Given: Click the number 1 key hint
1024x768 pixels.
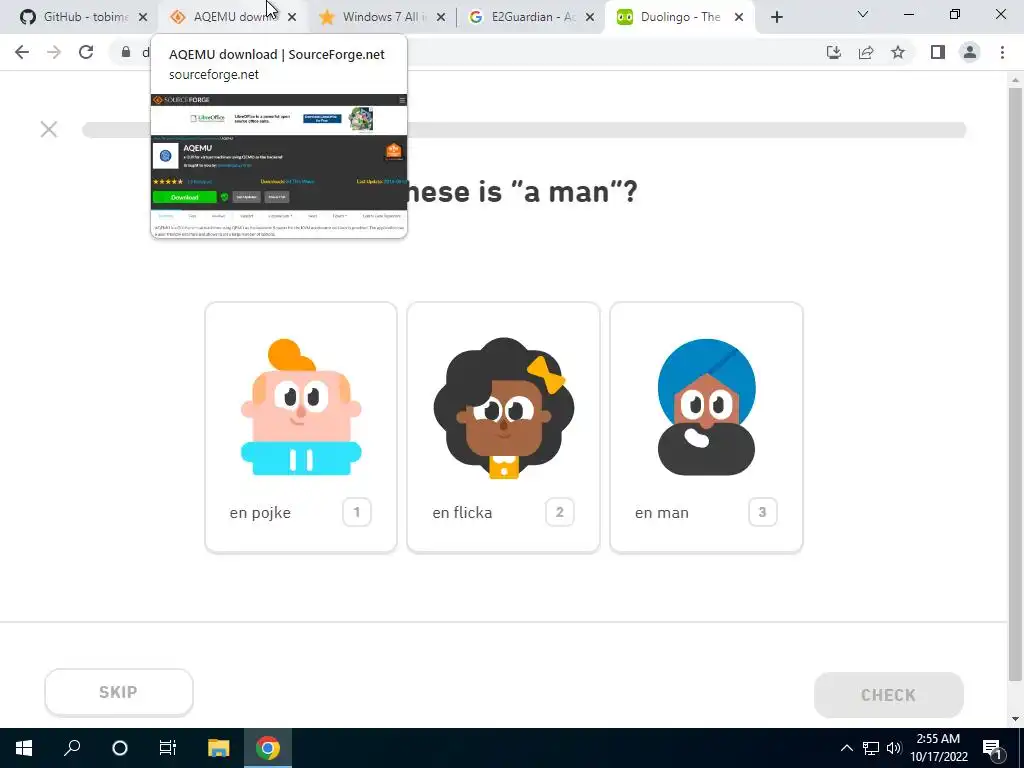Looking at the screenshot, I should (357, 512).
